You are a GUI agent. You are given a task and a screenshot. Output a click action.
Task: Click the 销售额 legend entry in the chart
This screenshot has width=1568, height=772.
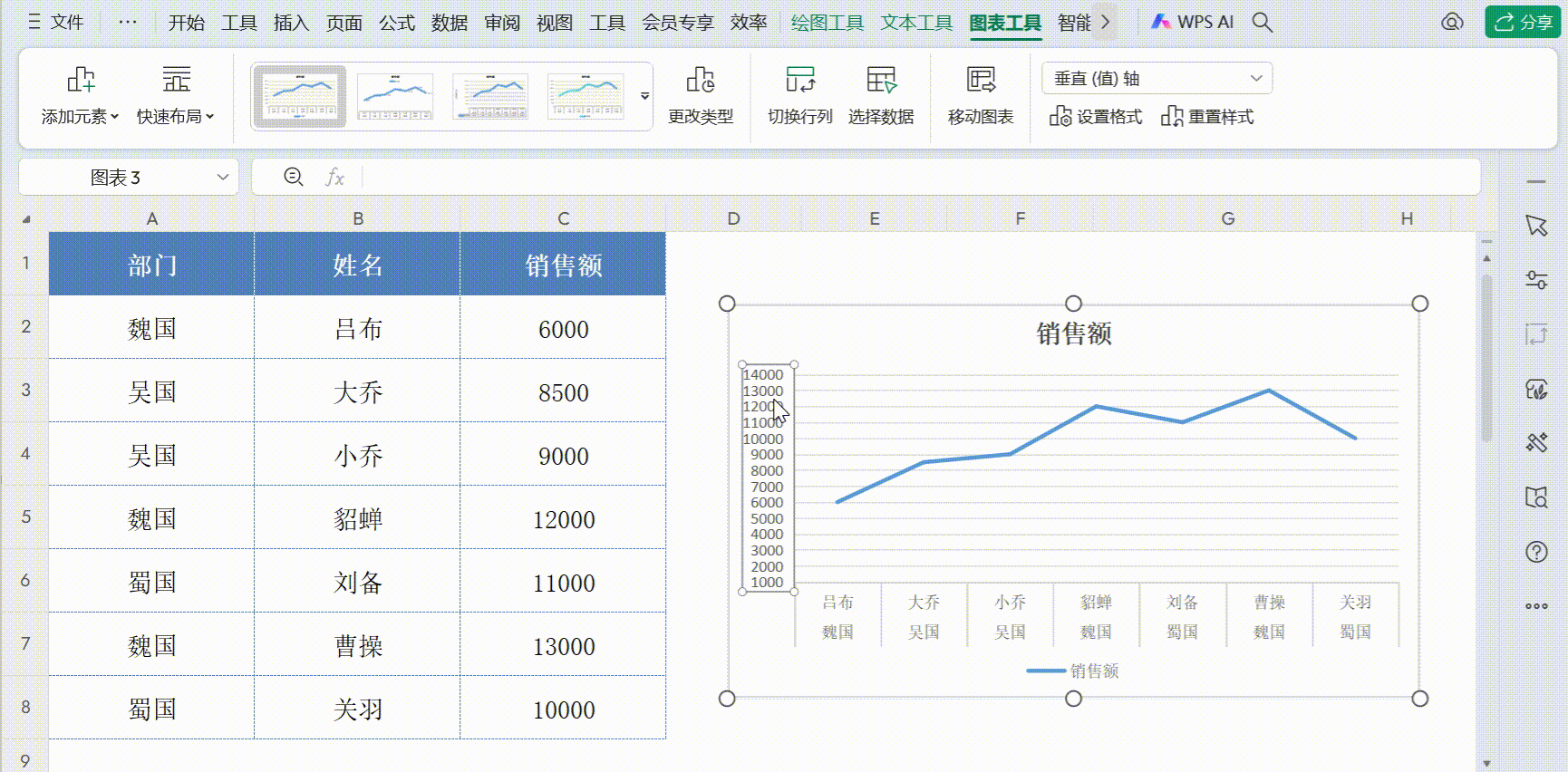pos(1073,671)
